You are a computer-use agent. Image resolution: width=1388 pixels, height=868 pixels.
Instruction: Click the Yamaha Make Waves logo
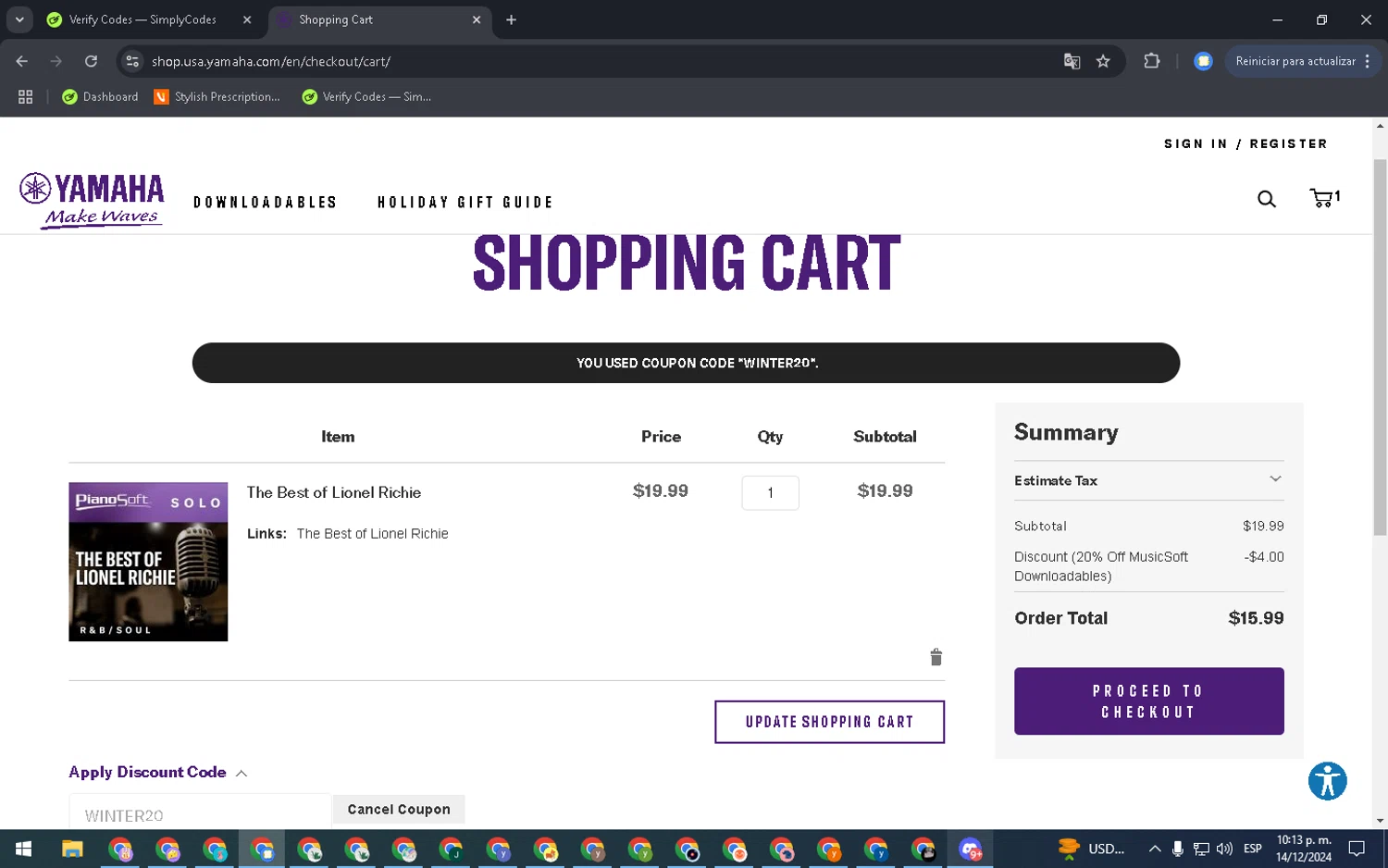click(92, 200)
